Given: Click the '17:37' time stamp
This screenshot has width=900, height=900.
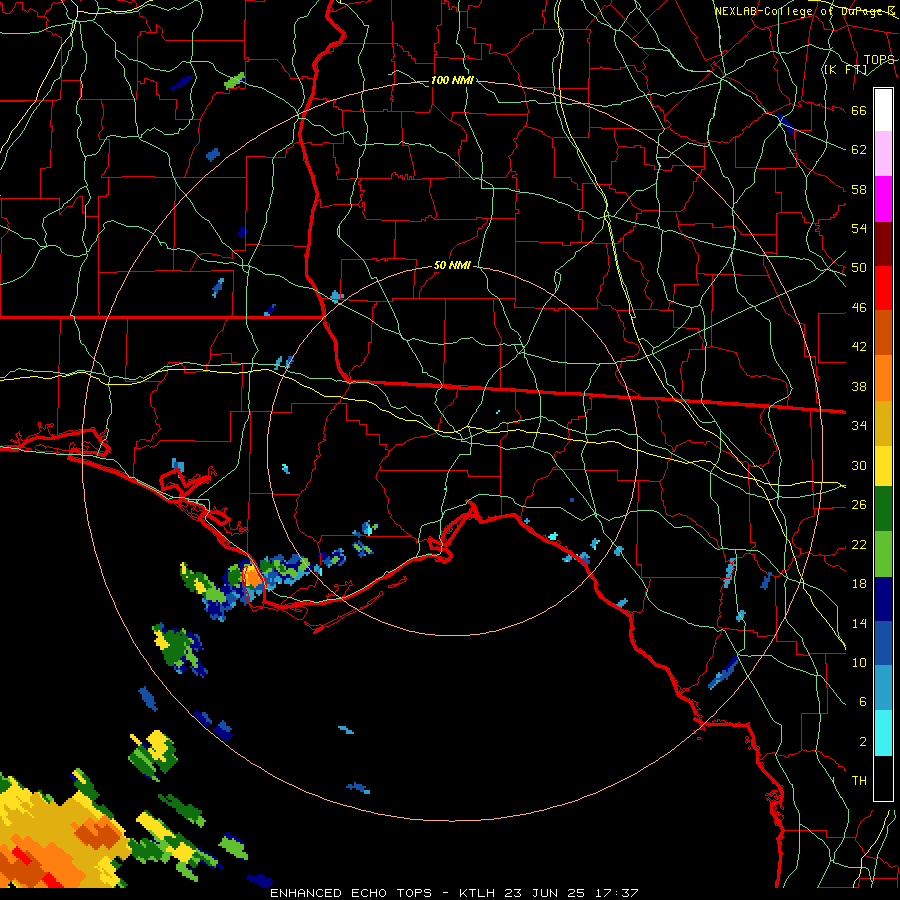Looking at the screenshot, I should pos(615,893).
